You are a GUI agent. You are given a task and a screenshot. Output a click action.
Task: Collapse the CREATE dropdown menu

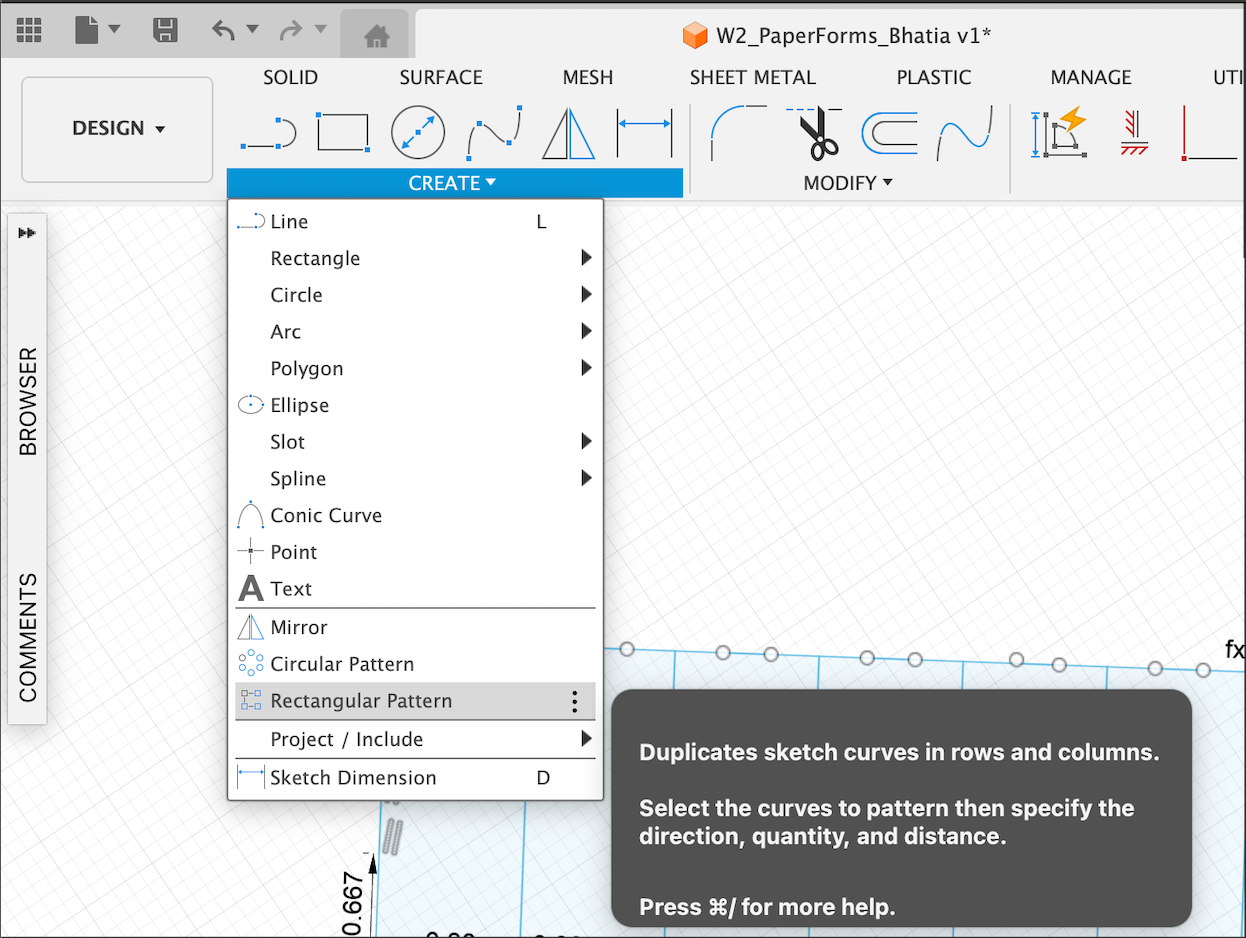(453, 183)
